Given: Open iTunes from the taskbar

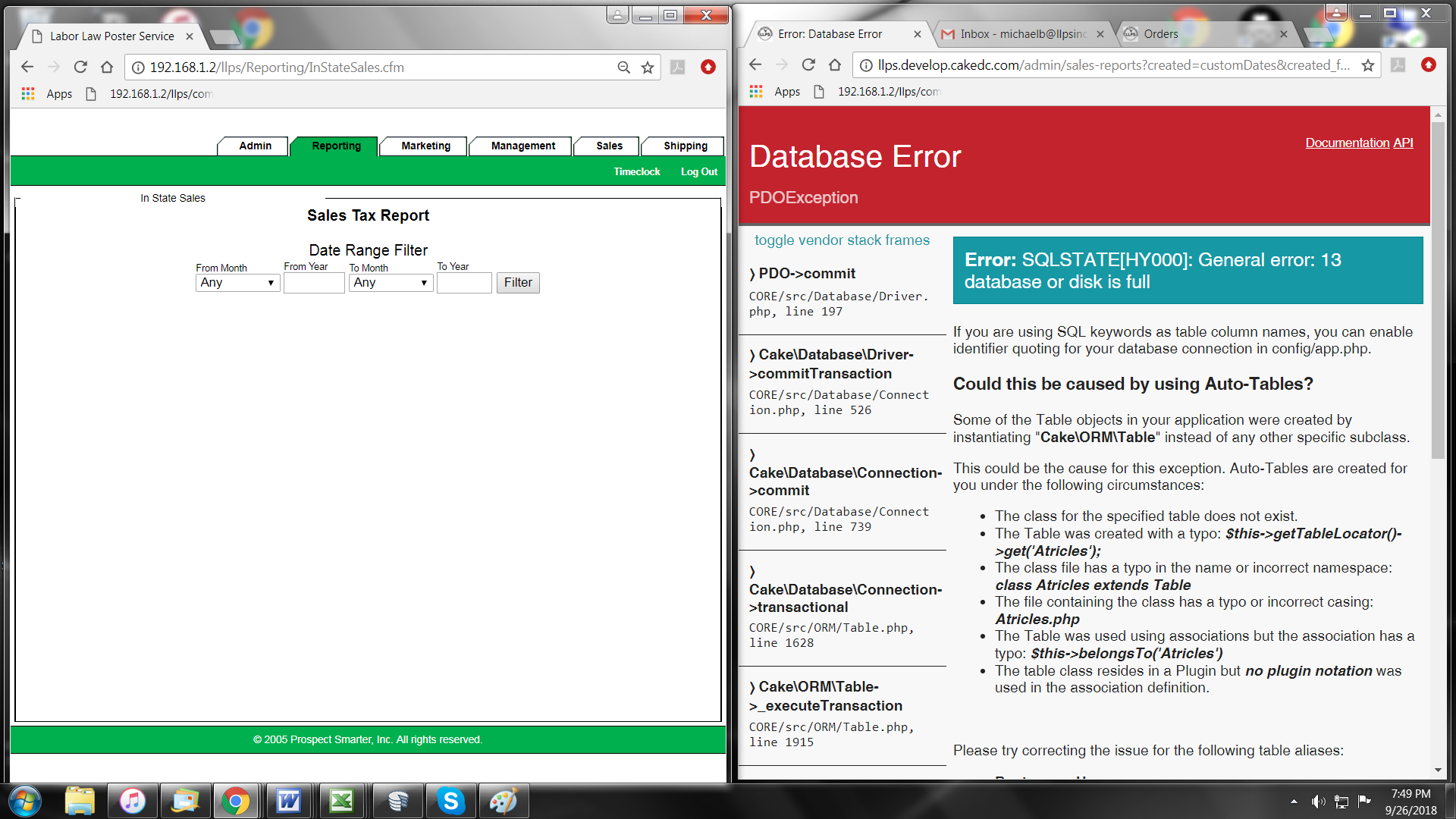Looking at the screenshot, I should (x=132, y=801).
